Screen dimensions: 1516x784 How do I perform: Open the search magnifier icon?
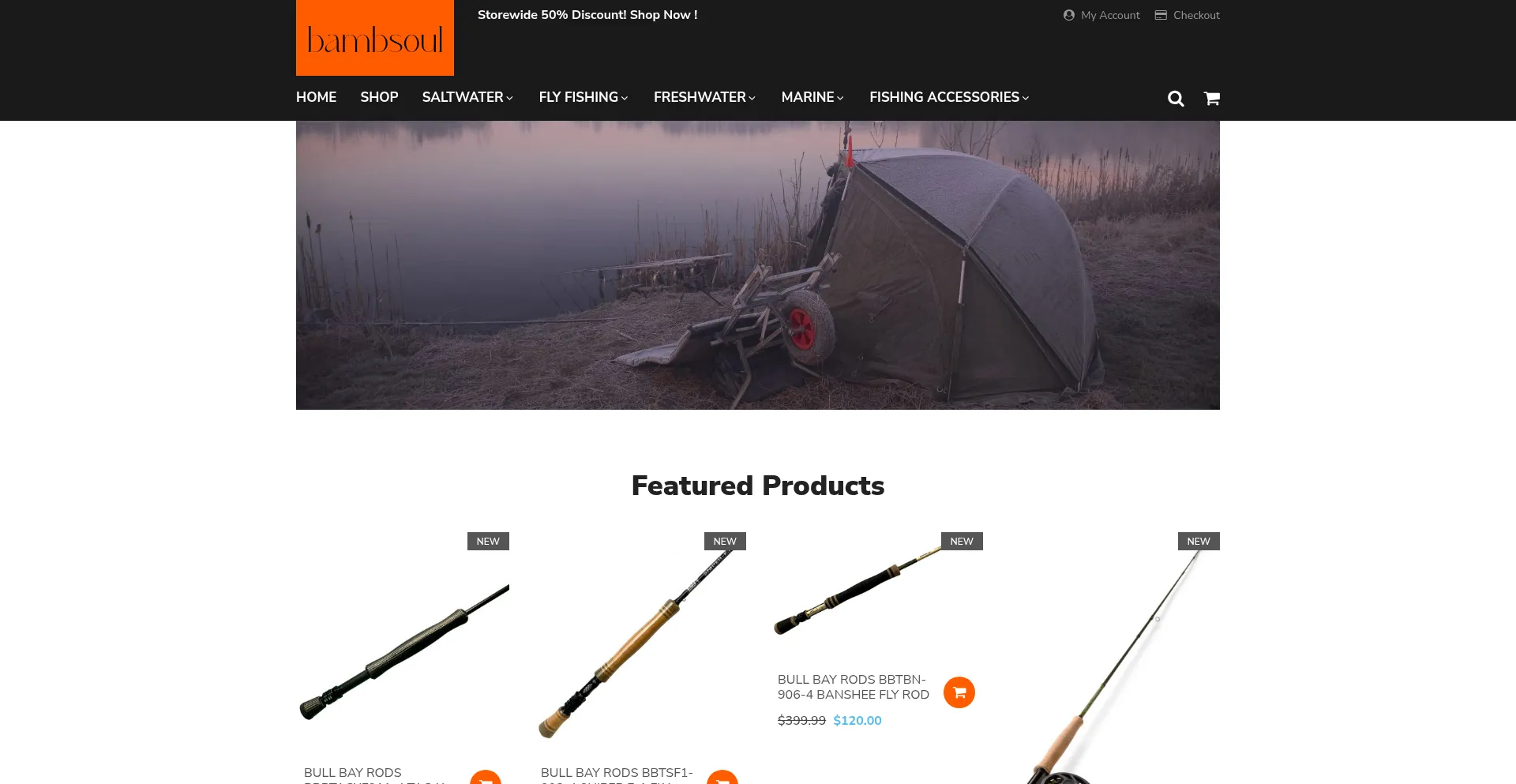click(x=1176, y=99)
